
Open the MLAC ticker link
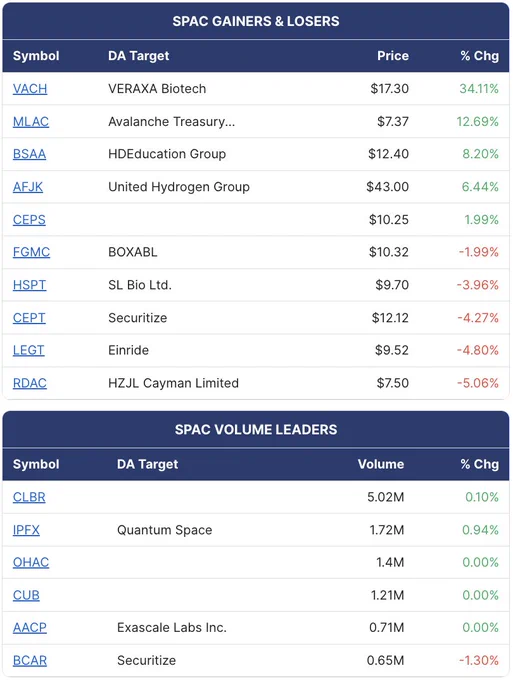tap(31, 122)
